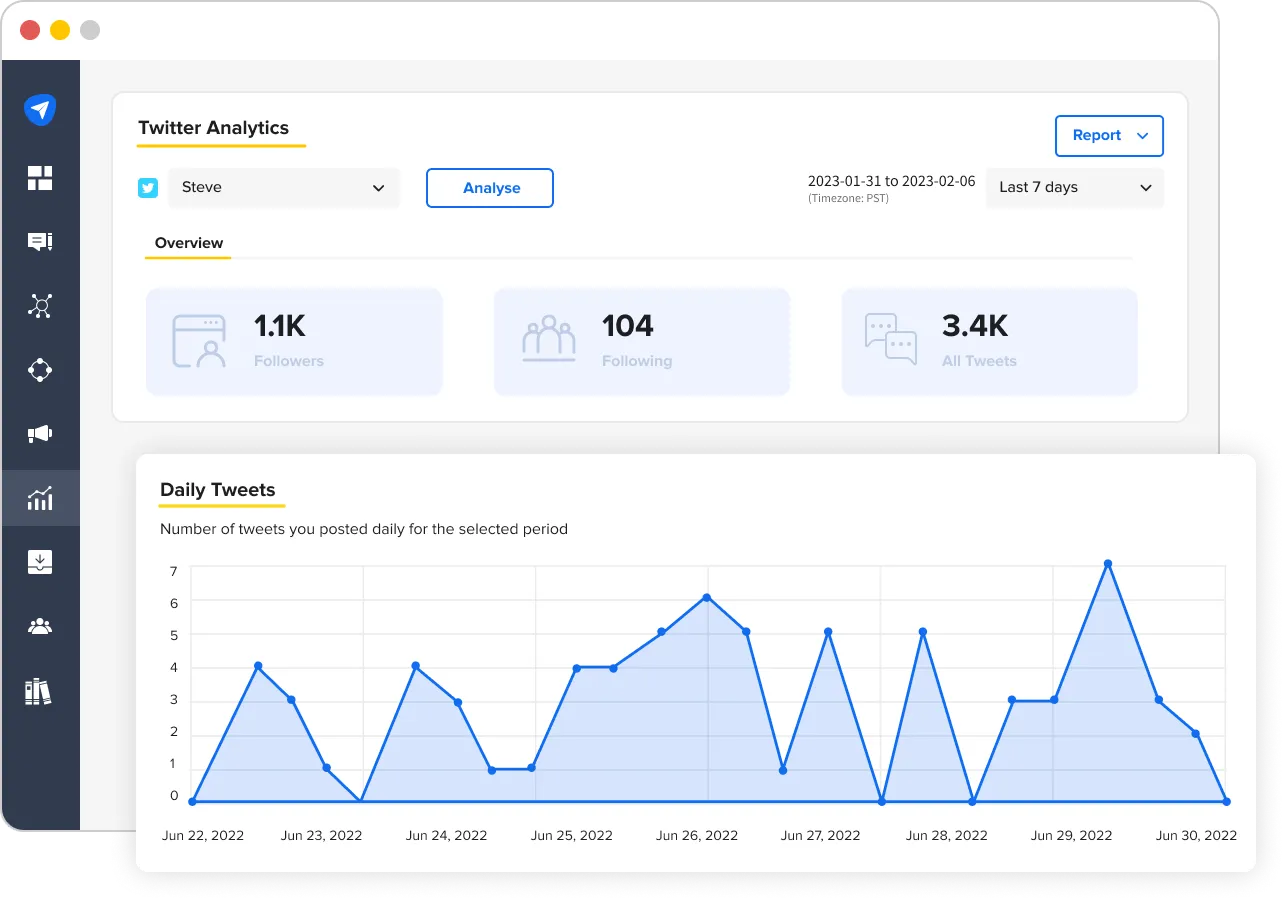Click the yellow traffic light window control
This screenshot has height=902, width=1286.
[59, 29]
